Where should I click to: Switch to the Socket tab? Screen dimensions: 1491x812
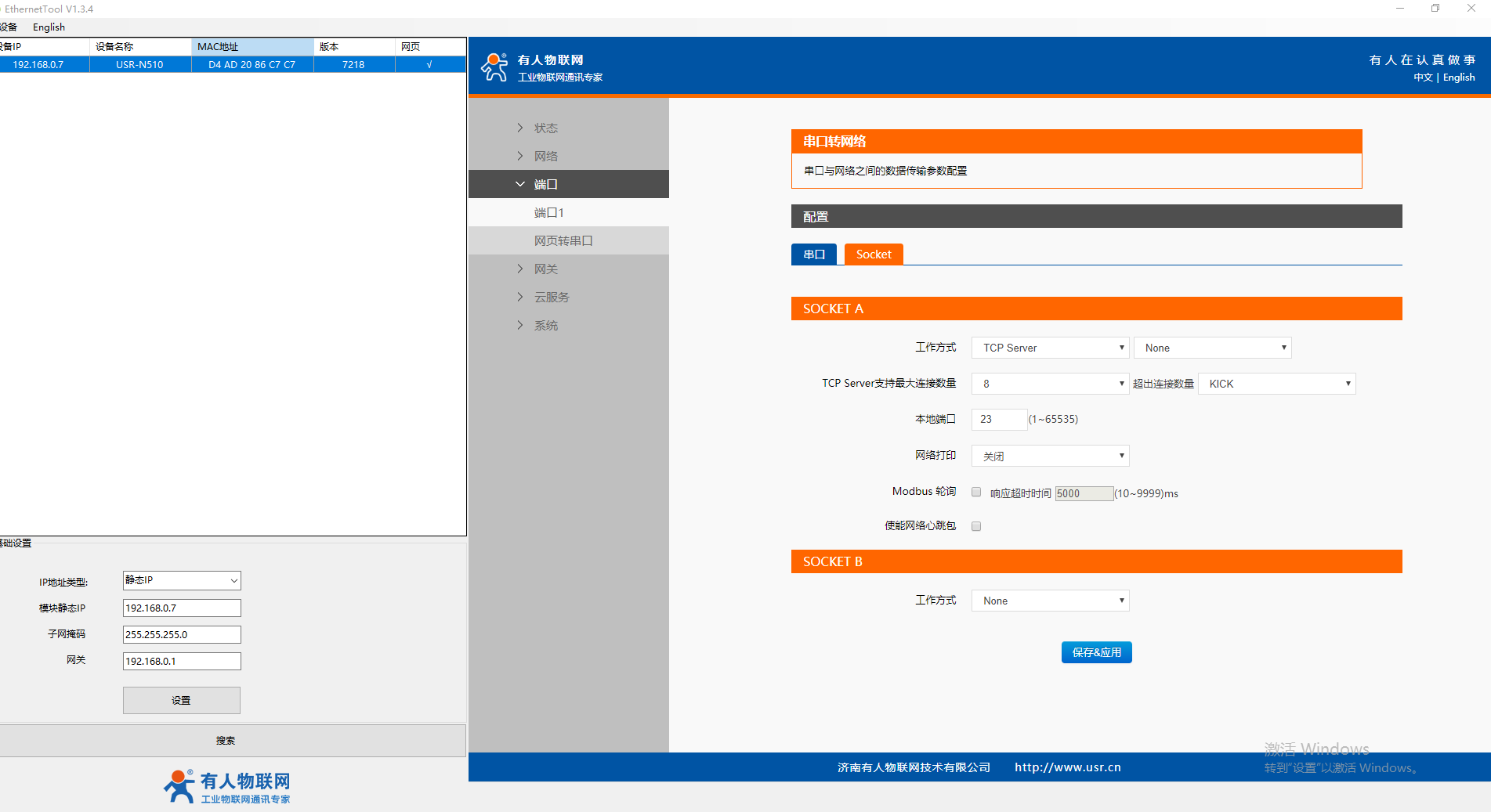coord(873,254)
